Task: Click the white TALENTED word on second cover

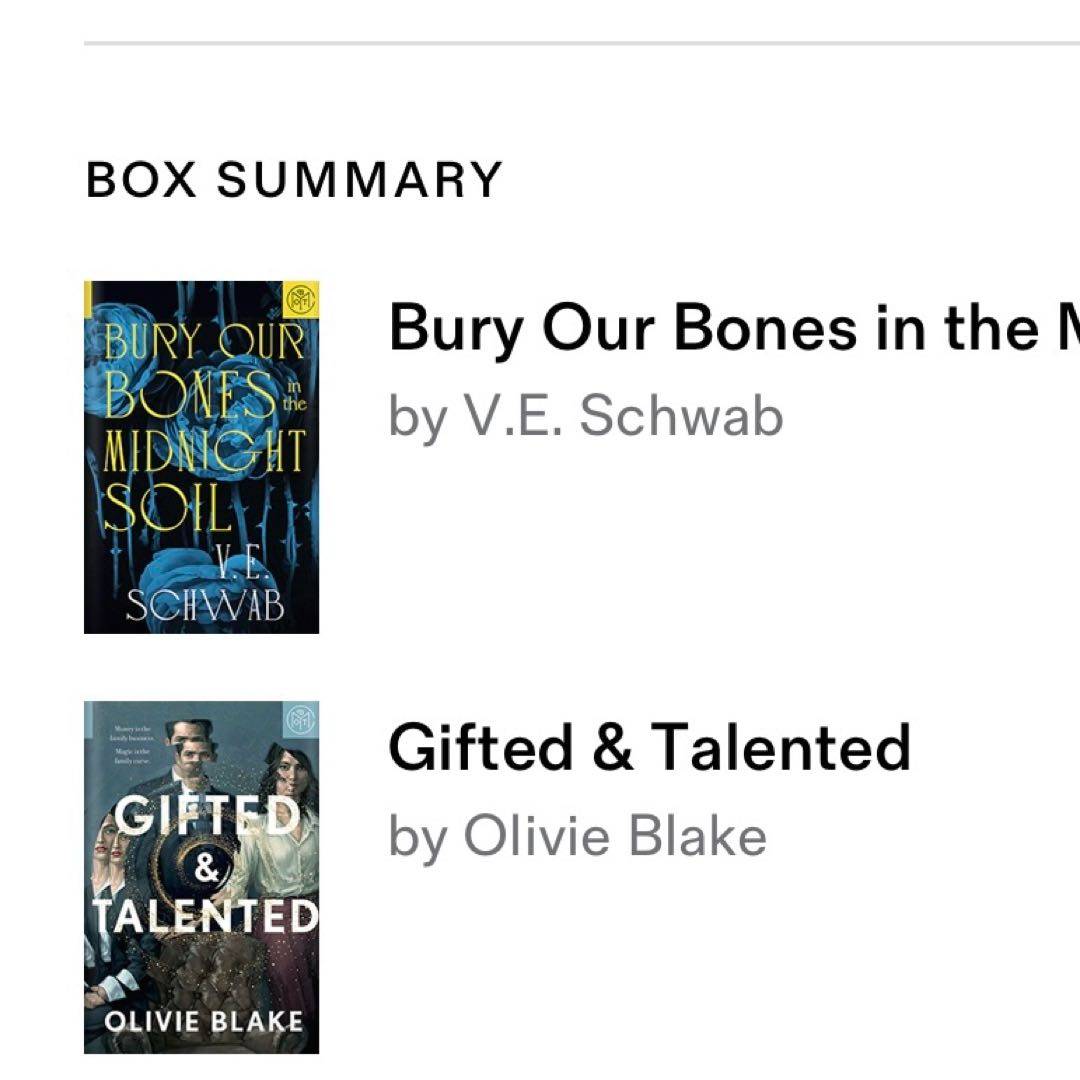Action: pos(206,916)
